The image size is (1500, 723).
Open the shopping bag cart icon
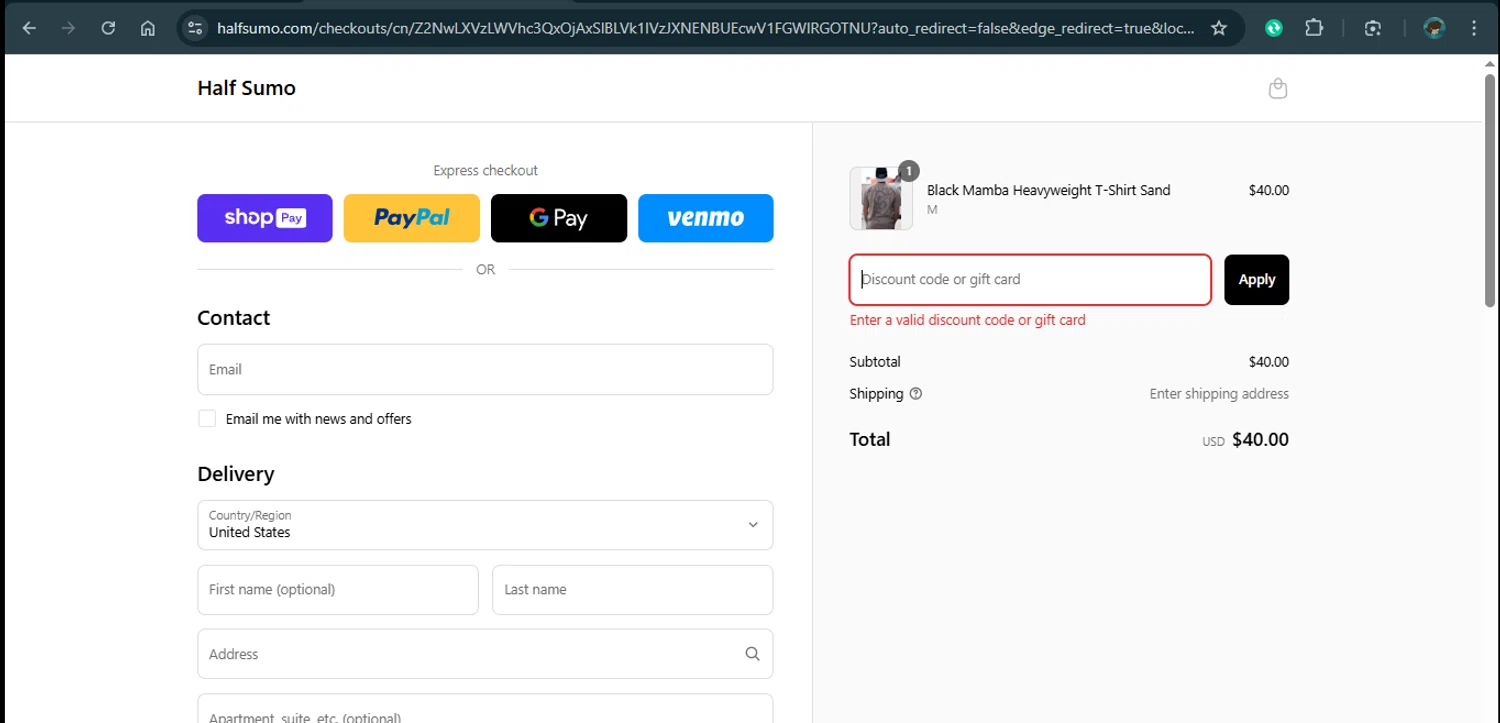coord(1277,88)
